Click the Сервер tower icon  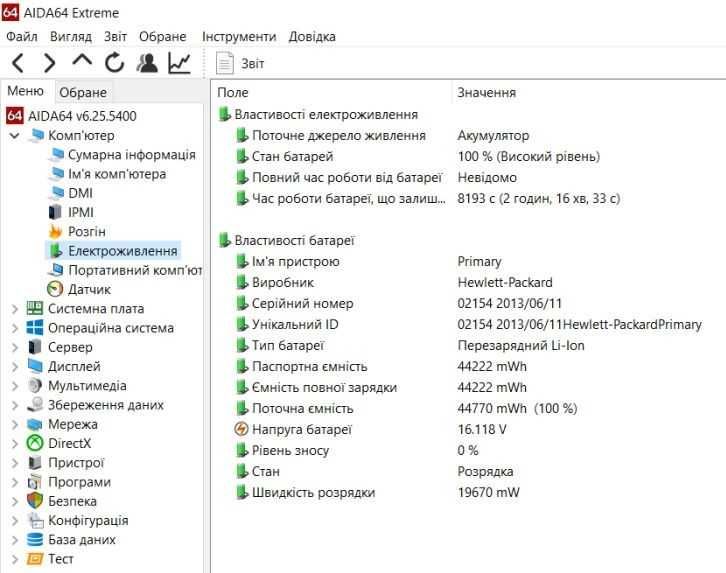pyautogui.click(x=35, y=347)
